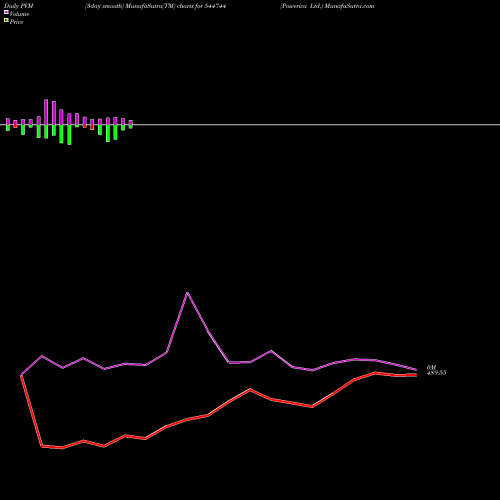
Task: Click the 'Daily PVM' chart title
Action: (19, 6)
